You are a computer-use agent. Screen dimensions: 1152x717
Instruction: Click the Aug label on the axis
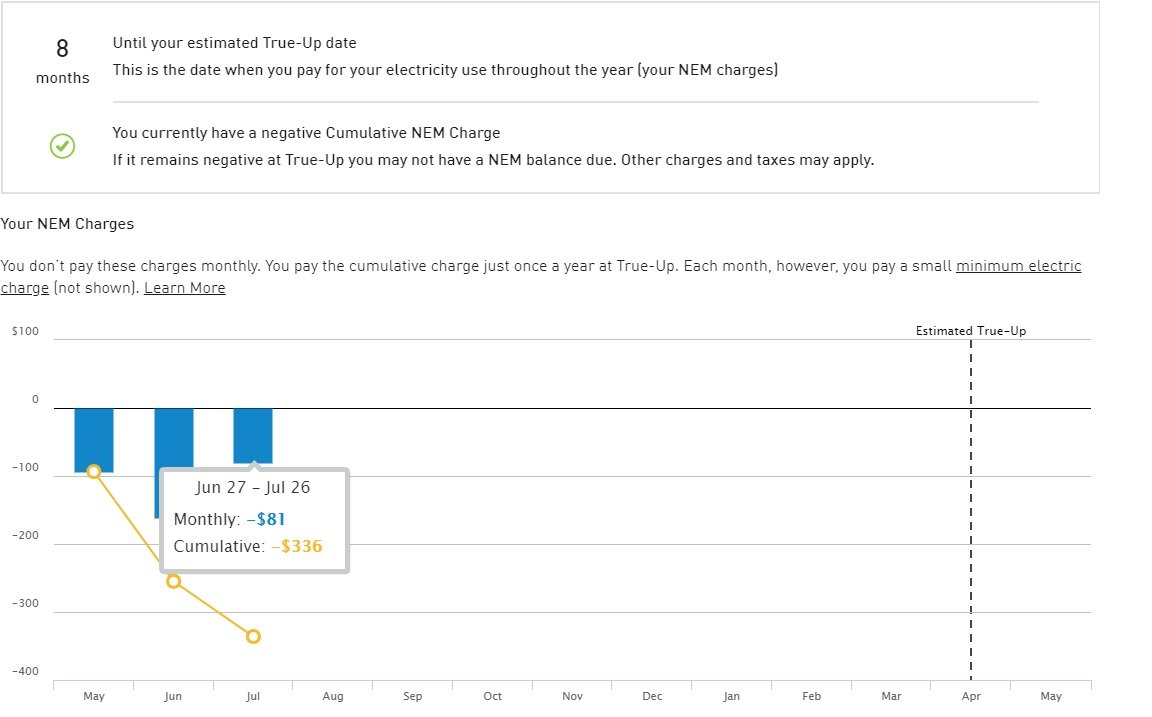(x=333, y=696)
